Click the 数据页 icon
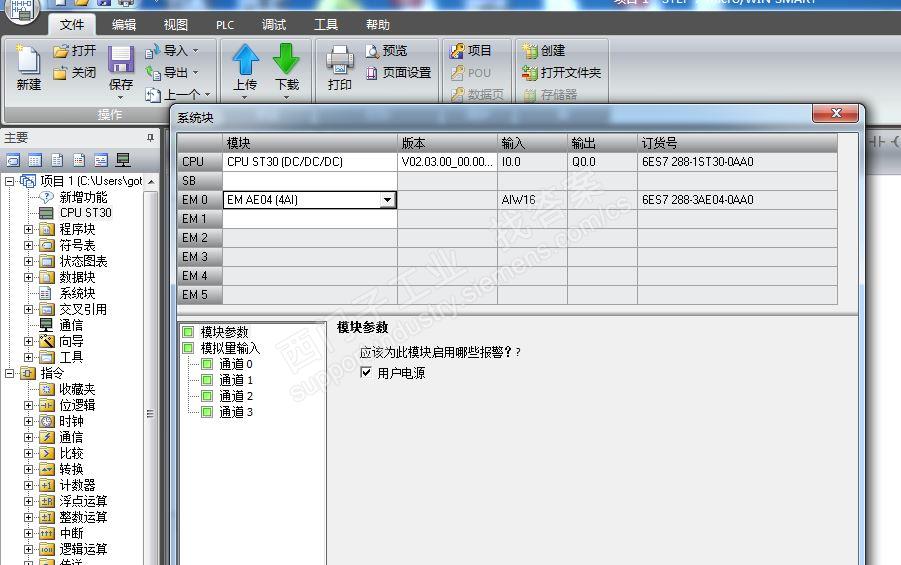Viewport: 901px width, 565px height. point(457,95)
